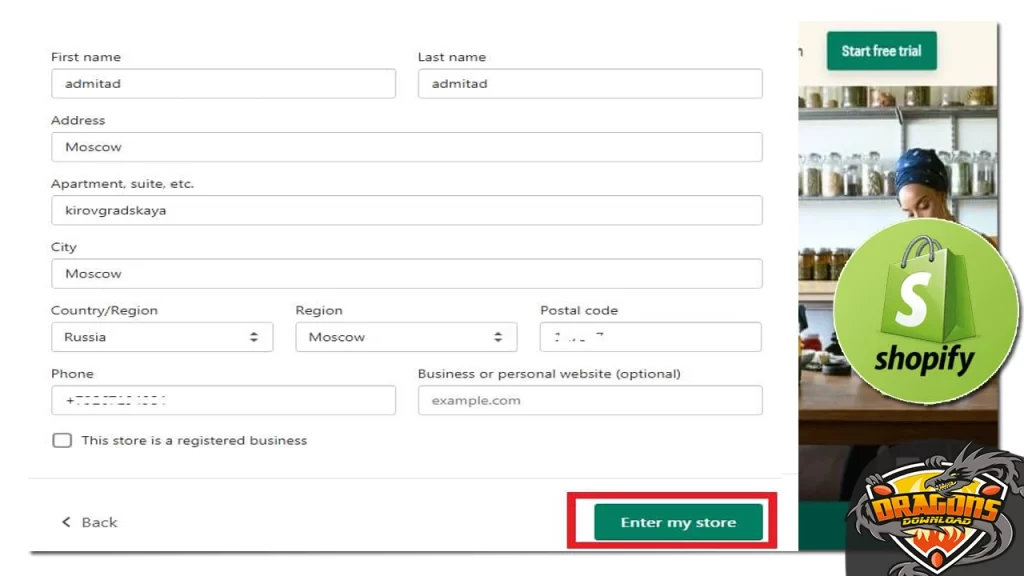Click the optional website field showing example.com
Viewport: 1024px width, 576px height.
(590, 400)
